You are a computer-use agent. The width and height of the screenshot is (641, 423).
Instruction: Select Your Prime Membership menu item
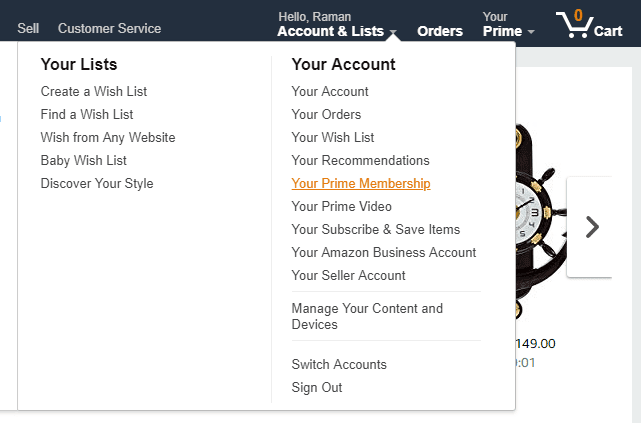pyautogui.click(x=361, y=184)
